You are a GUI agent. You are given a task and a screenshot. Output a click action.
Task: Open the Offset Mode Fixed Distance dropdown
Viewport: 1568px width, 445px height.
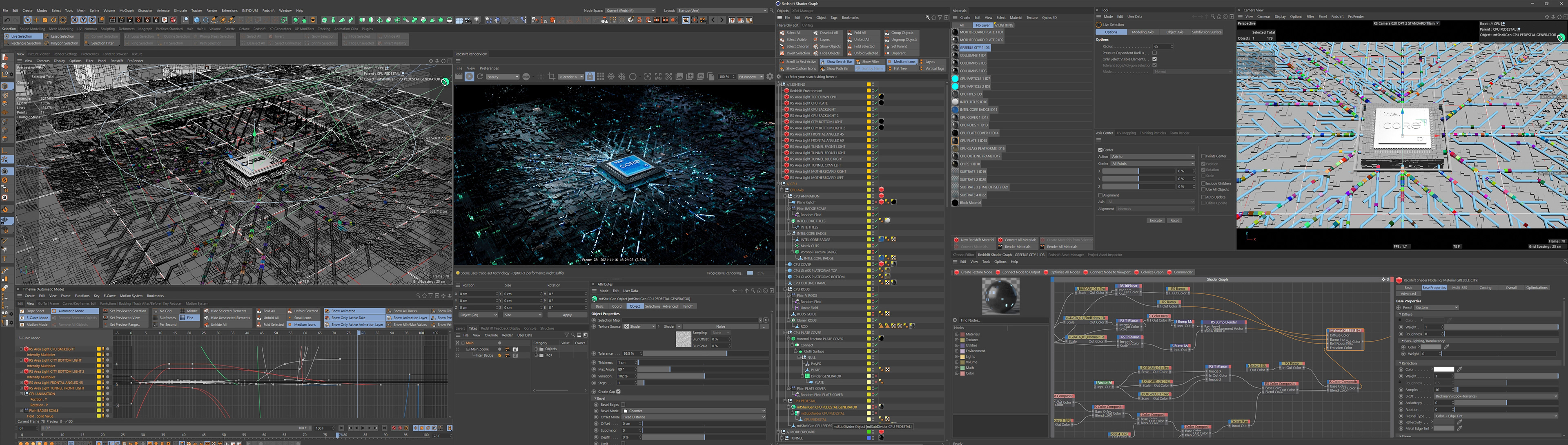click(x=694, y=417)
